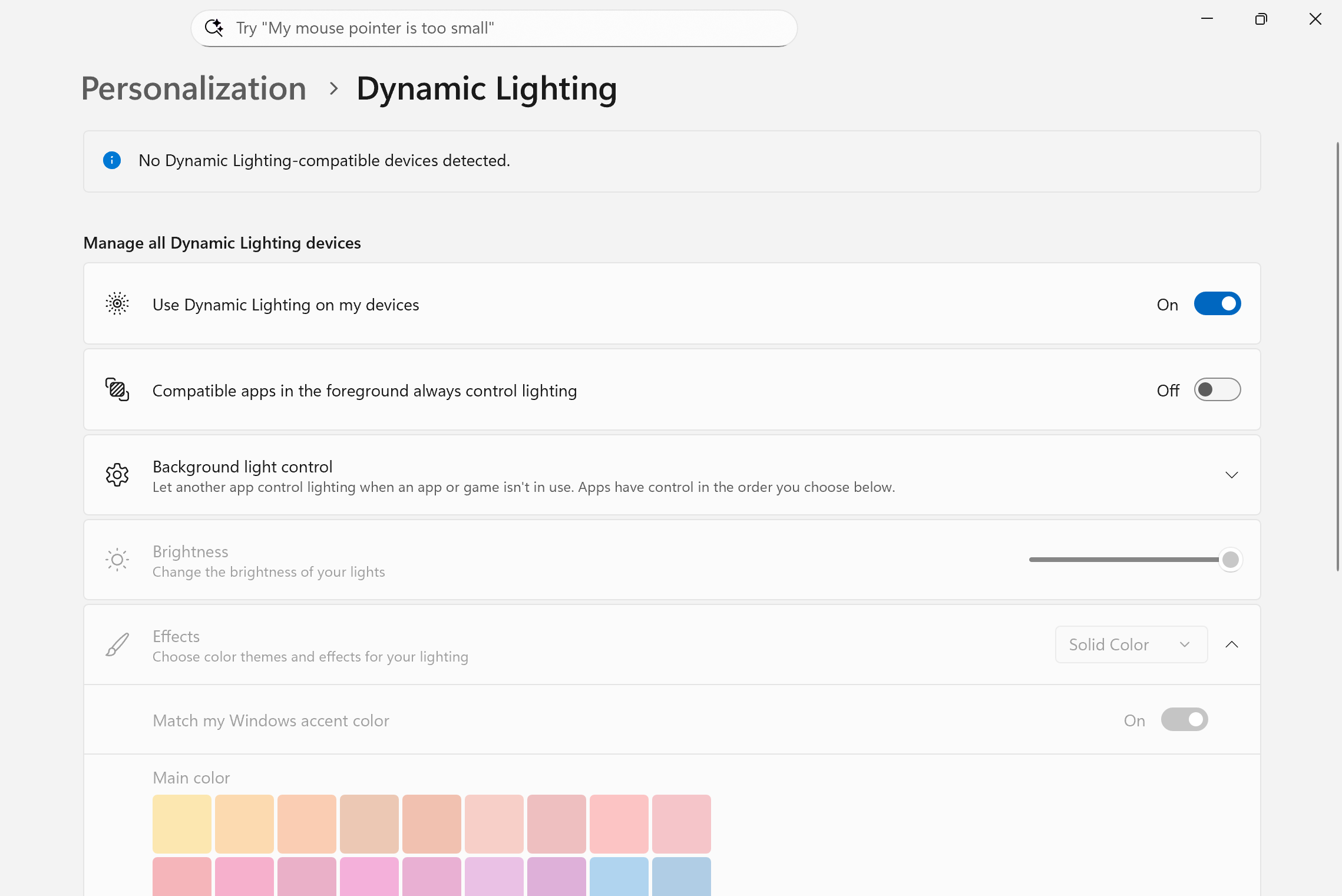Click the blue info icon in notification banner
This screenshot has width=1342, height=896.
pyautogui.click(x=112, y=160)
